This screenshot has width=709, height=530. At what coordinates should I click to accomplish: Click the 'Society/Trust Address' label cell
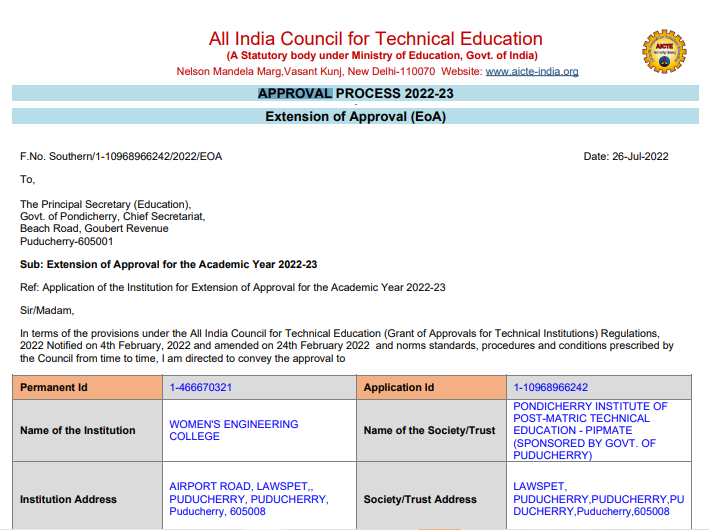[431, 499]
